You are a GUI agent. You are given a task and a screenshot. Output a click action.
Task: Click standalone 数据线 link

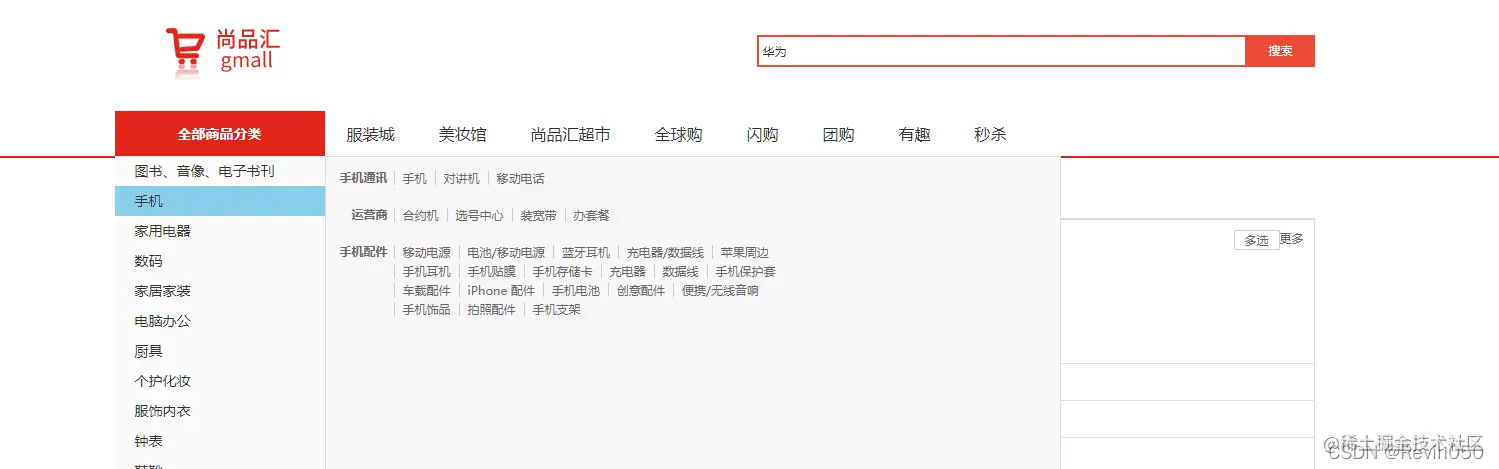coord(681,271)
